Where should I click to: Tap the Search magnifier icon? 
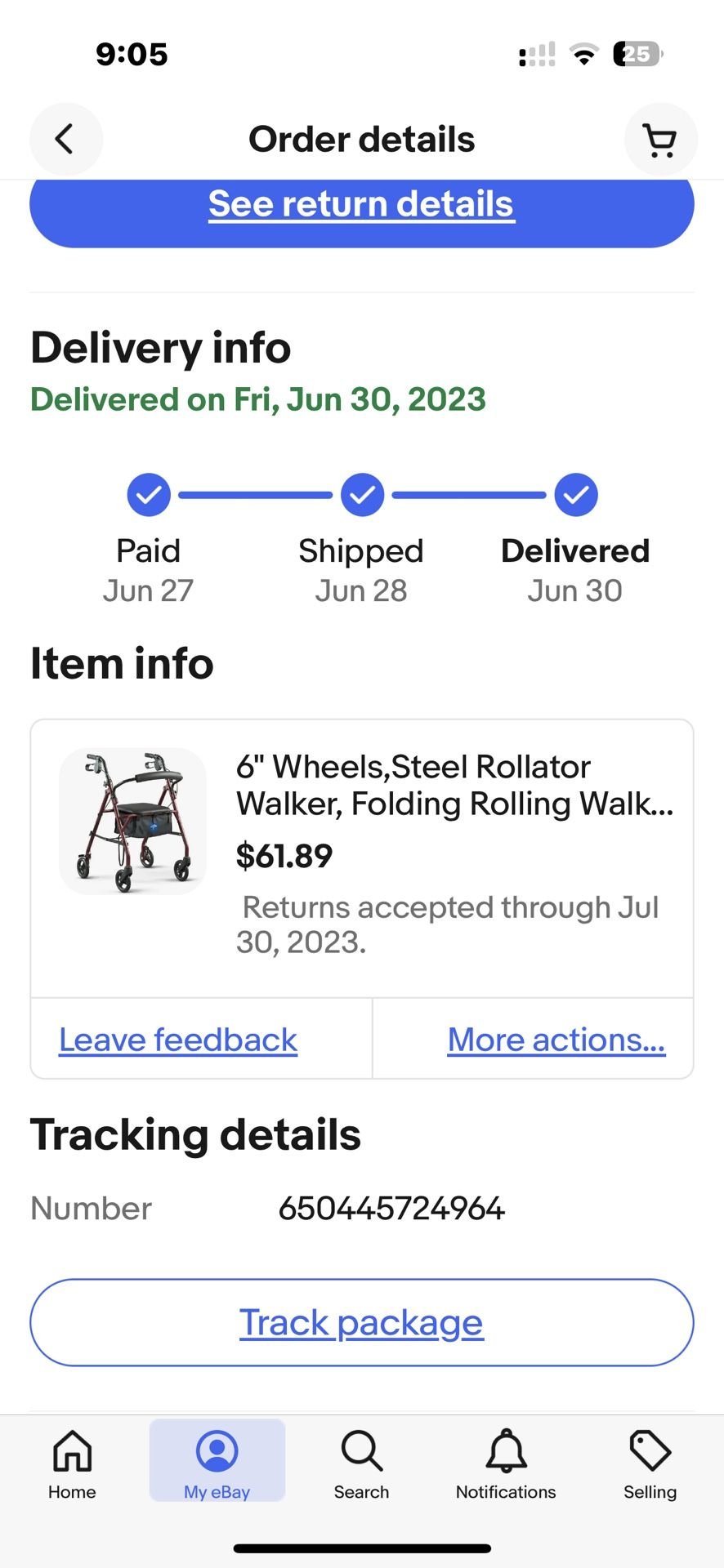[x=361, y=1452]
